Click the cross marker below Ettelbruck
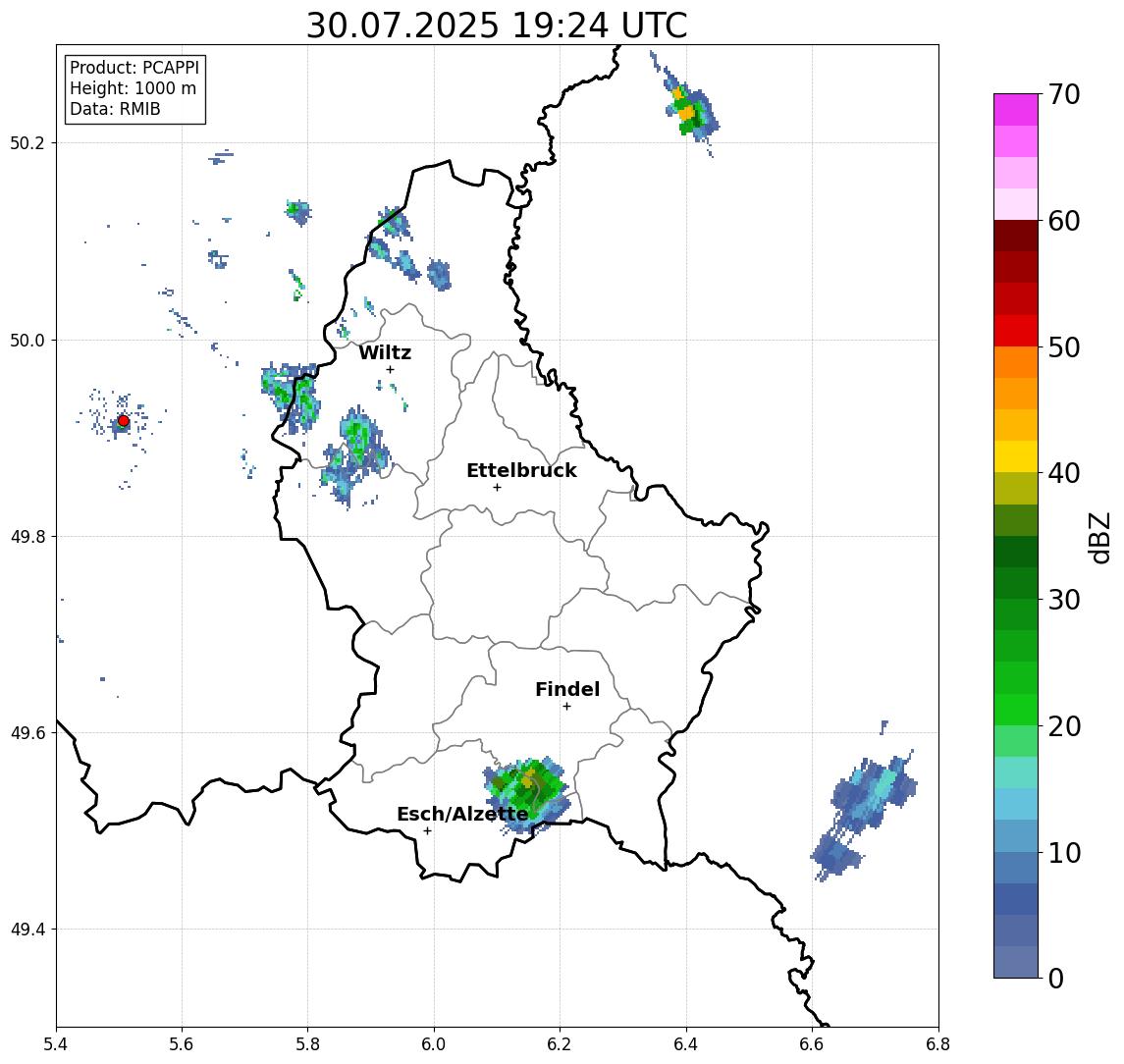 (497, 488)
